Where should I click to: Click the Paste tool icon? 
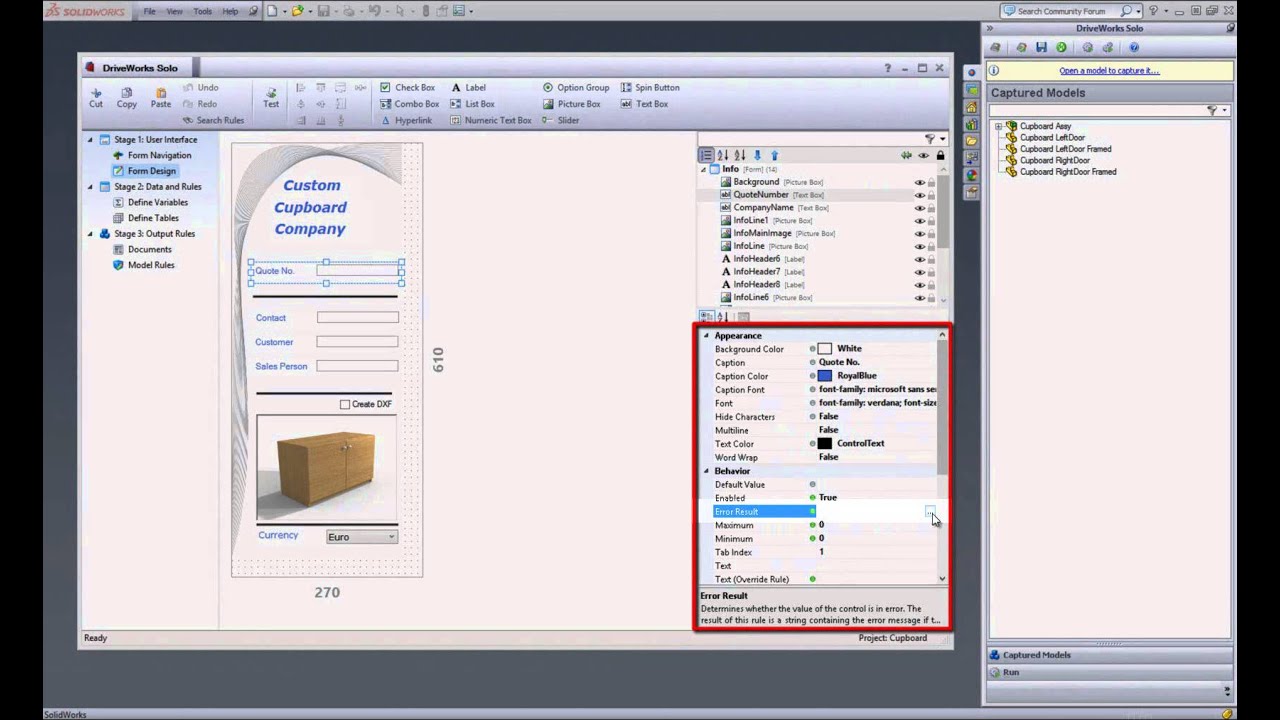161,97
